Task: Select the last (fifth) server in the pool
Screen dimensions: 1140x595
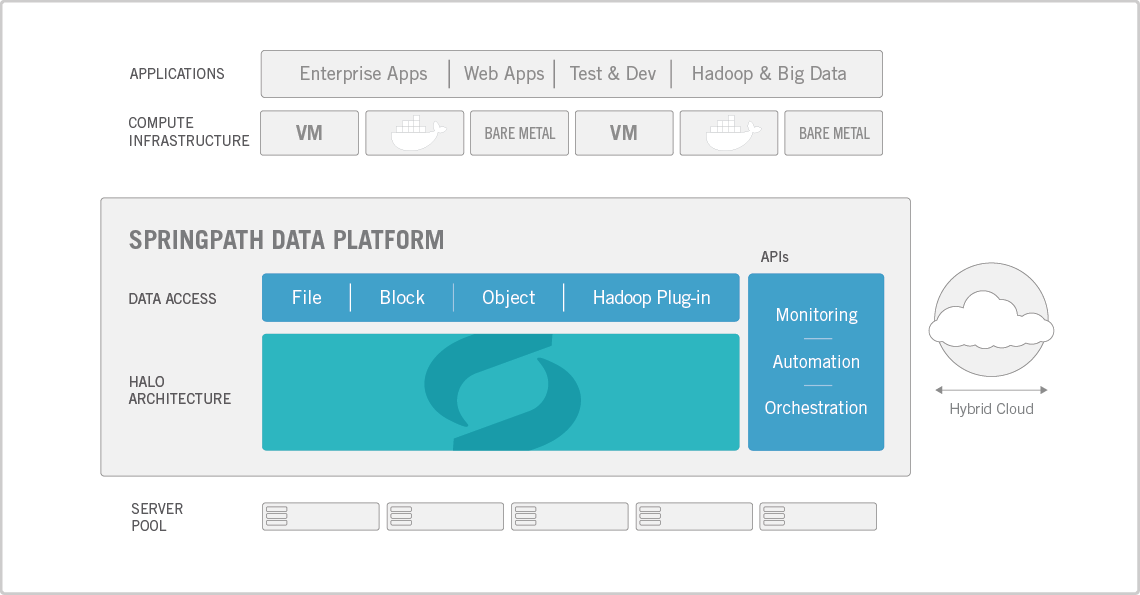Action: click(x=818, y=516)
